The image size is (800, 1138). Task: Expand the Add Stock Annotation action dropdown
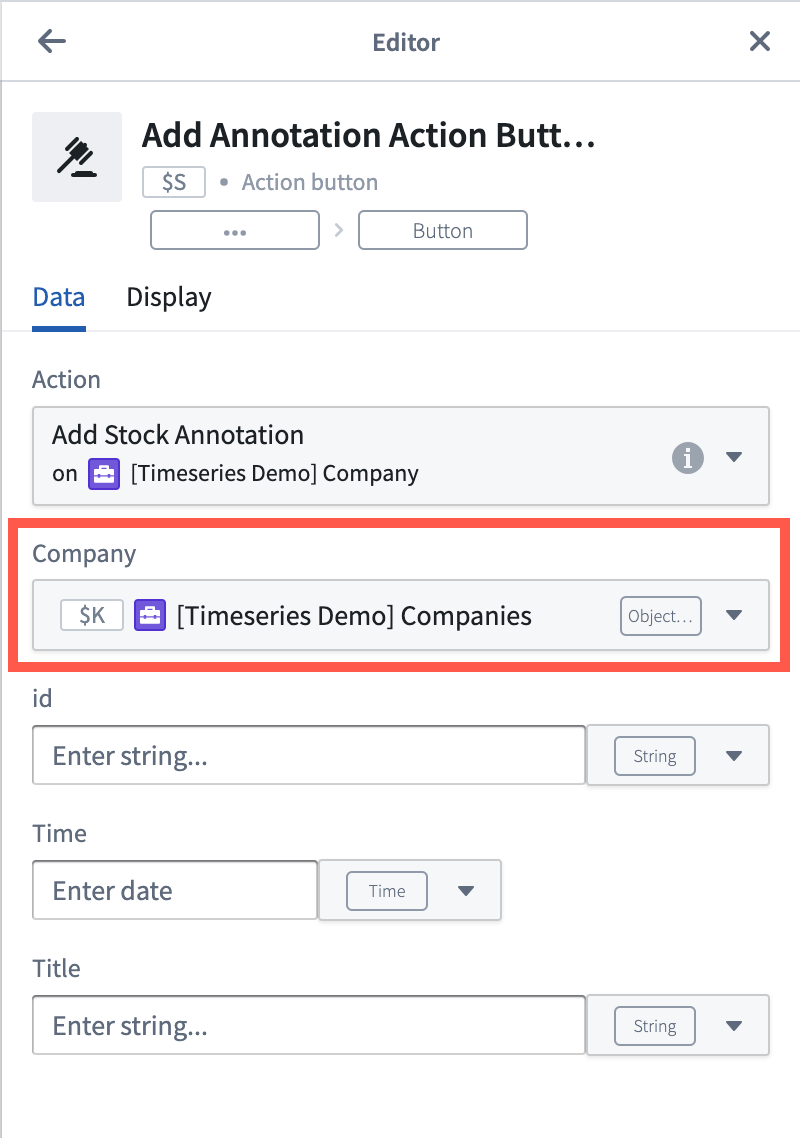[734, 457]
